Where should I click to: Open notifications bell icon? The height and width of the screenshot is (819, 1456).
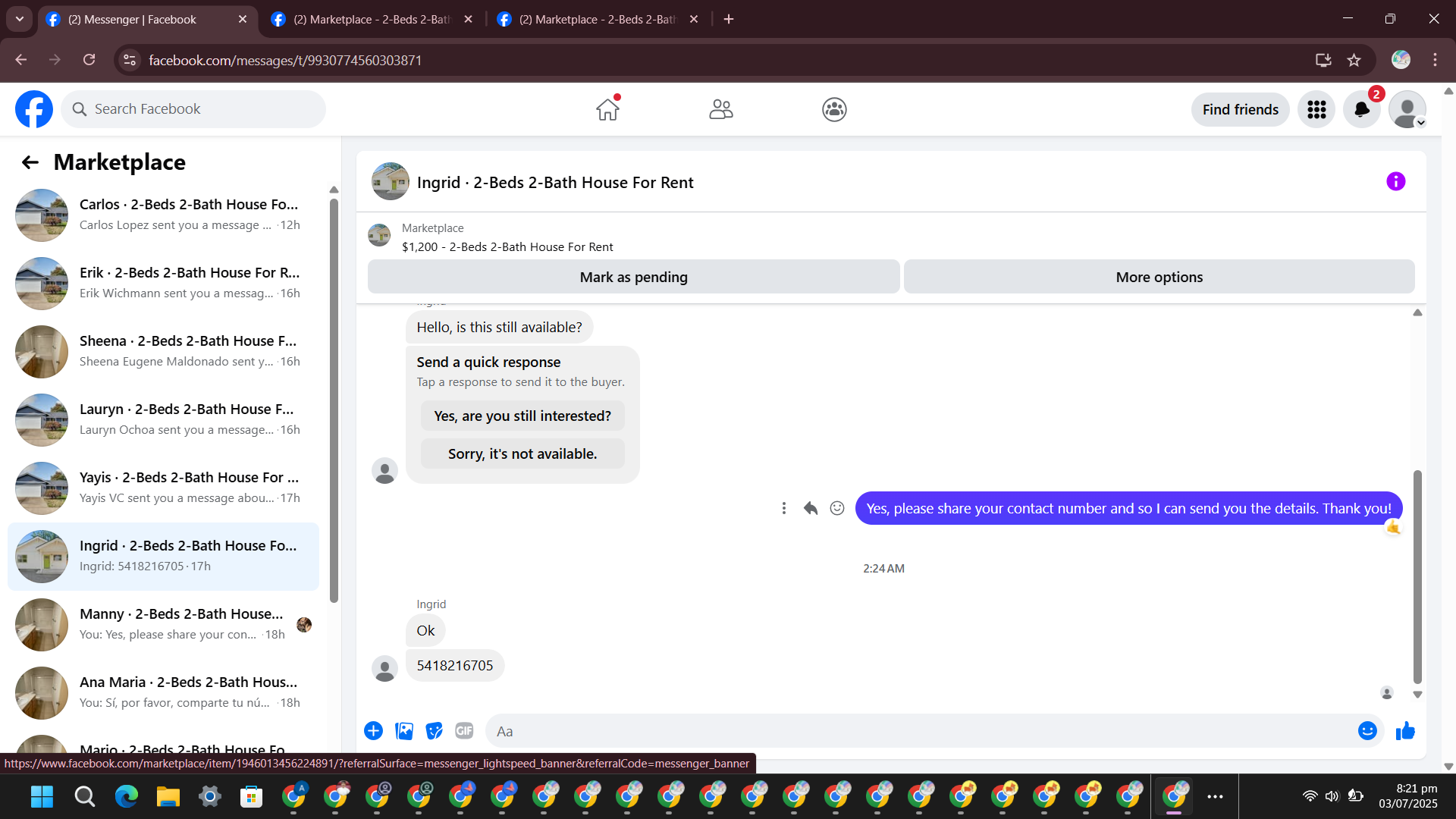point(1362,110)
